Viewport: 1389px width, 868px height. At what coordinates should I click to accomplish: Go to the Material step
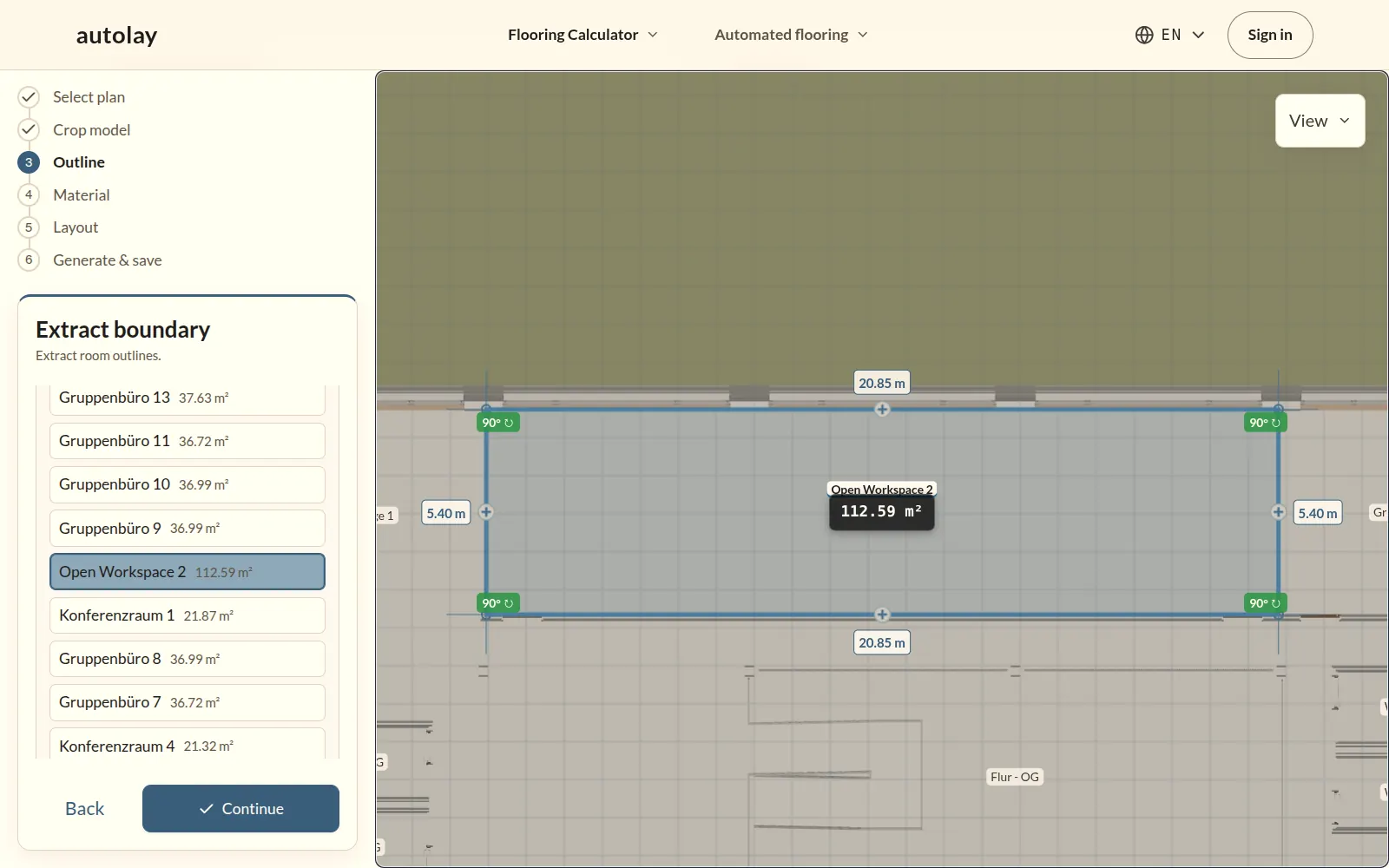82,195
